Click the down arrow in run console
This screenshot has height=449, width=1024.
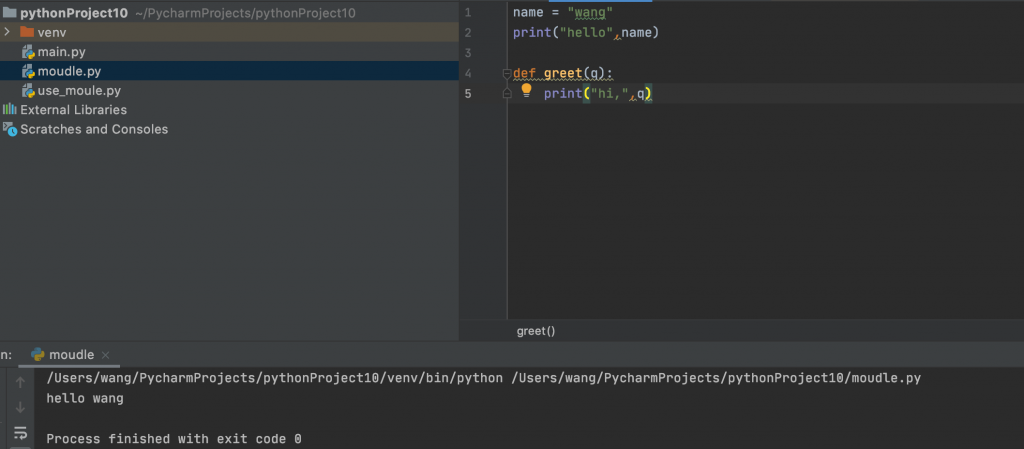(x=20, y=407)
